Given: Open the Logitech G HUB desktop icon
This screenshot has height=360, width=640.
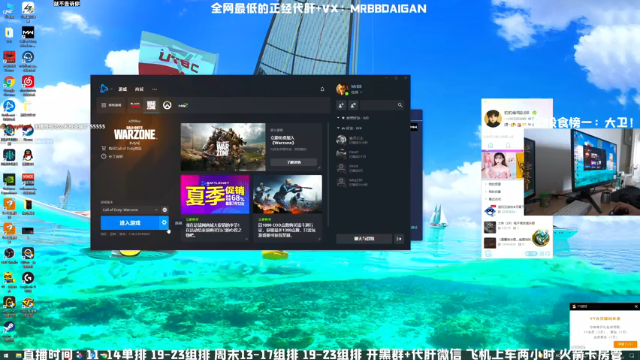Looking at the screenshot, I should 28,278.
